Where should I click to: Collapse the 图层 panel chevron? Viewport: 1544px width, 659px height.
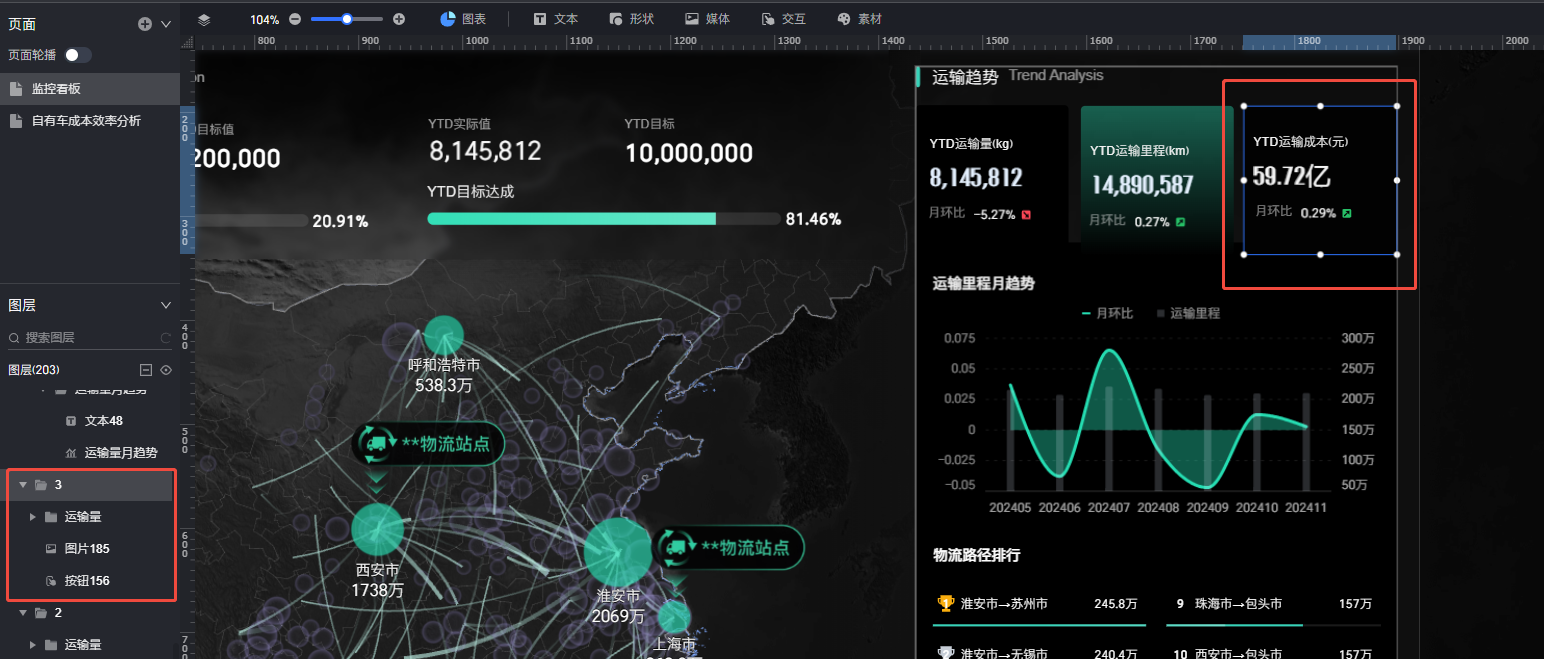click(x=166, y=305)
